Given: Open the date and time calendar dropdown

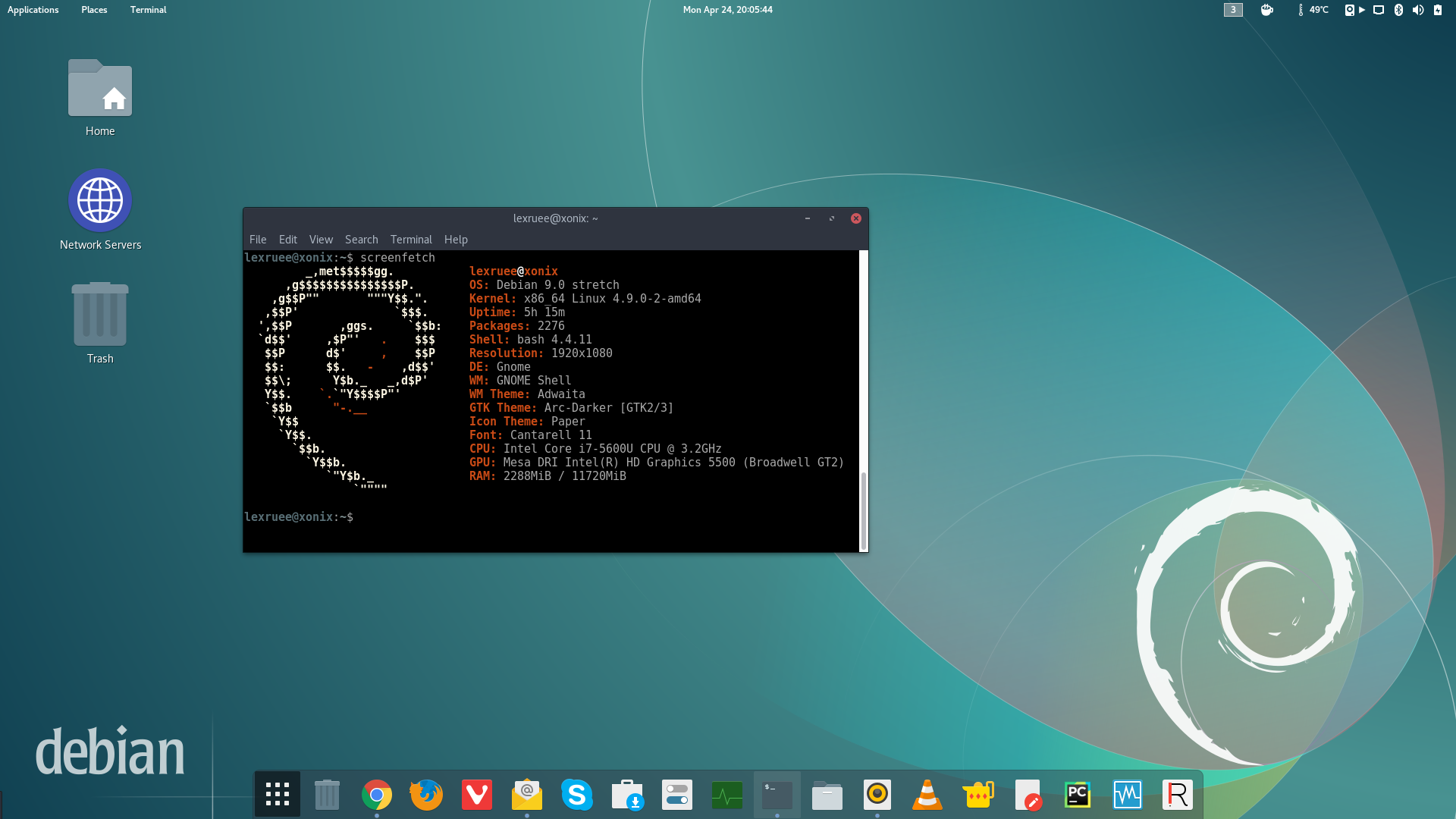Looking at the screenshot, I should pyautogui.click(x=727, y=10).
